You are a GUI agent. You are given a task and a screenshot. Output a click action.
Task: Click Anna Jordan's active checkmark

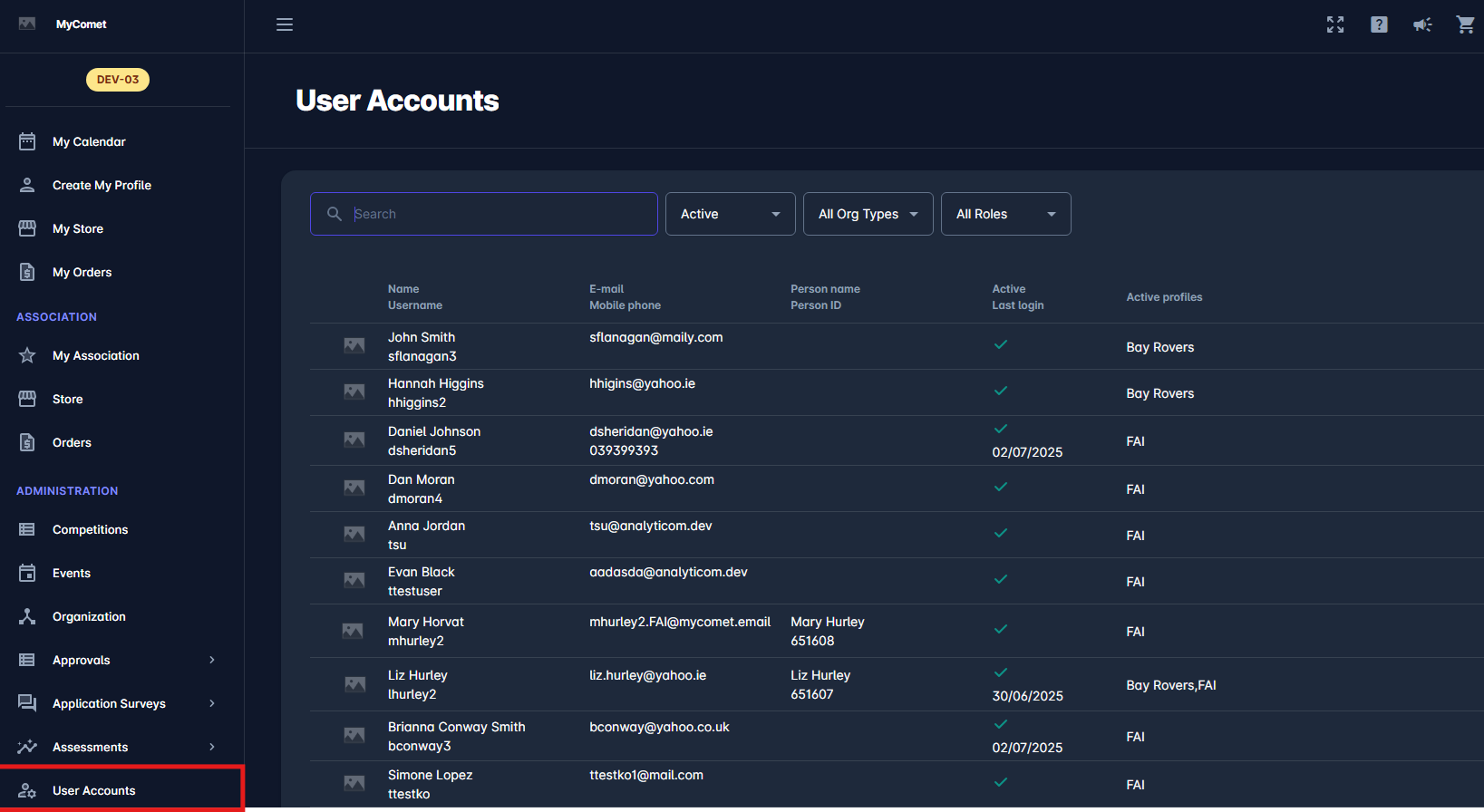point(1001,533)
